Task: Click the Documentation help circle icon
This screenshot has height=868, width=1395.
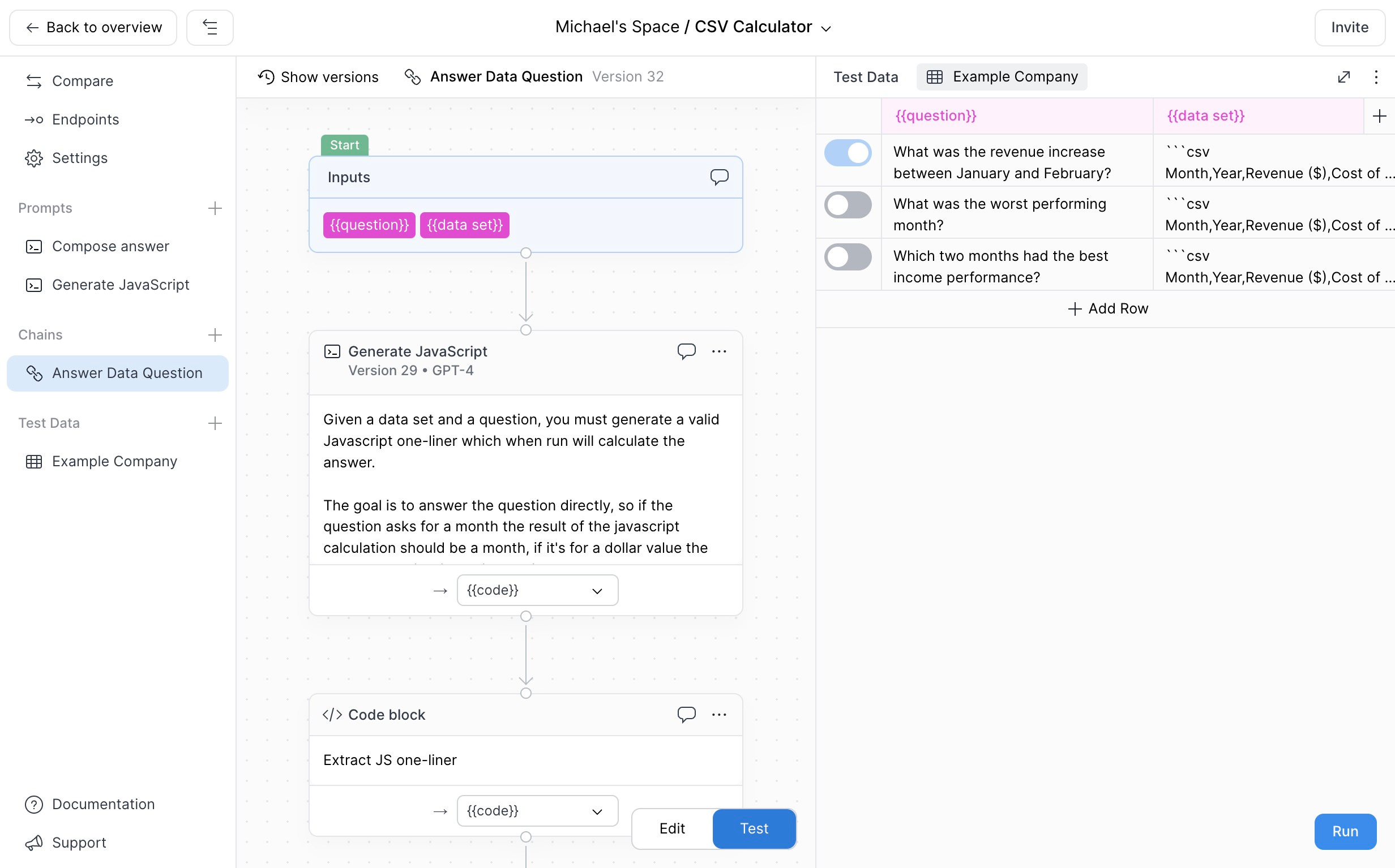Action: tap(34, 804)
